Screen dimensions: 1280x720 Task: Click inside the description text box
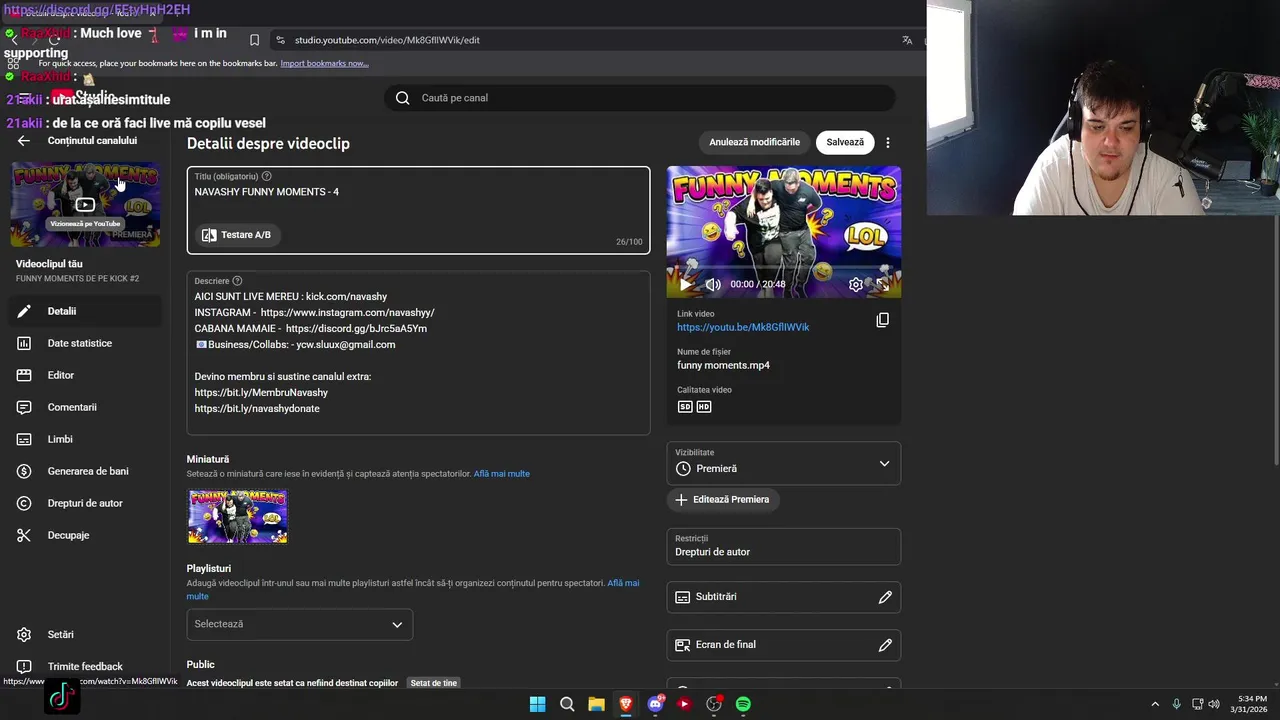(x=418, y=352)
